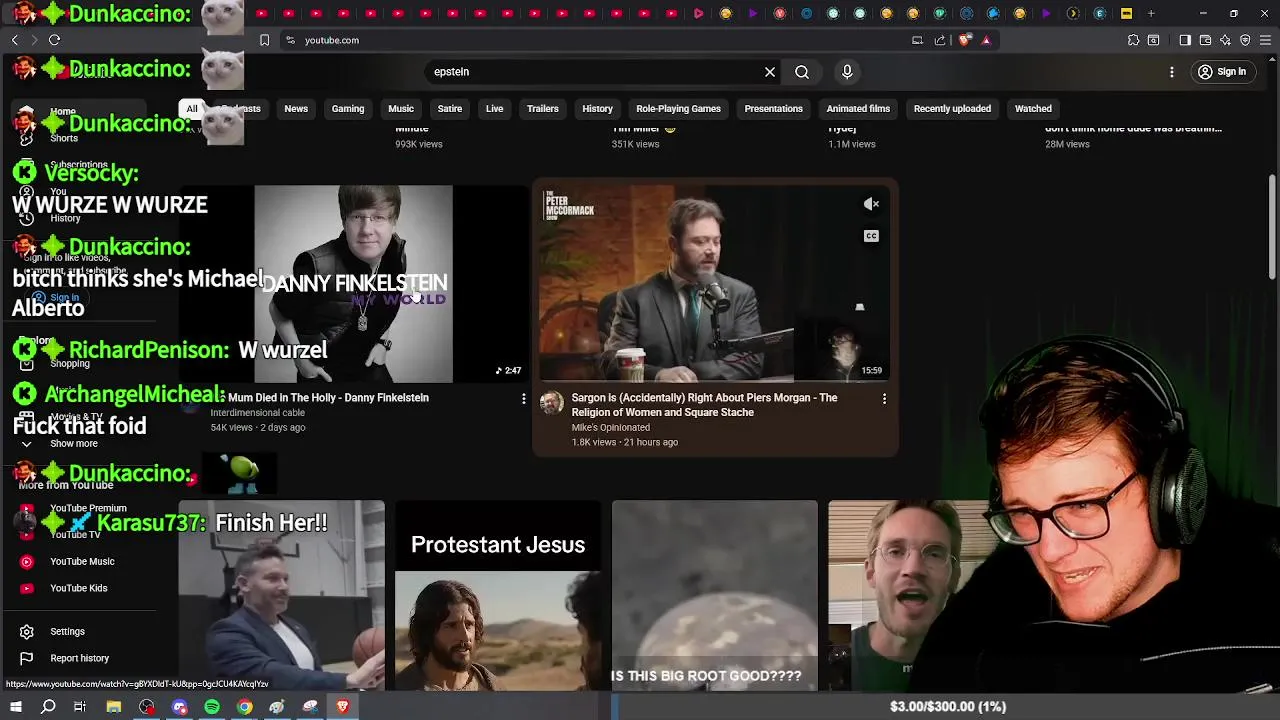Select the Satire filter chip
Viewport: 1280px width, 720px height.
coord(450,109)
